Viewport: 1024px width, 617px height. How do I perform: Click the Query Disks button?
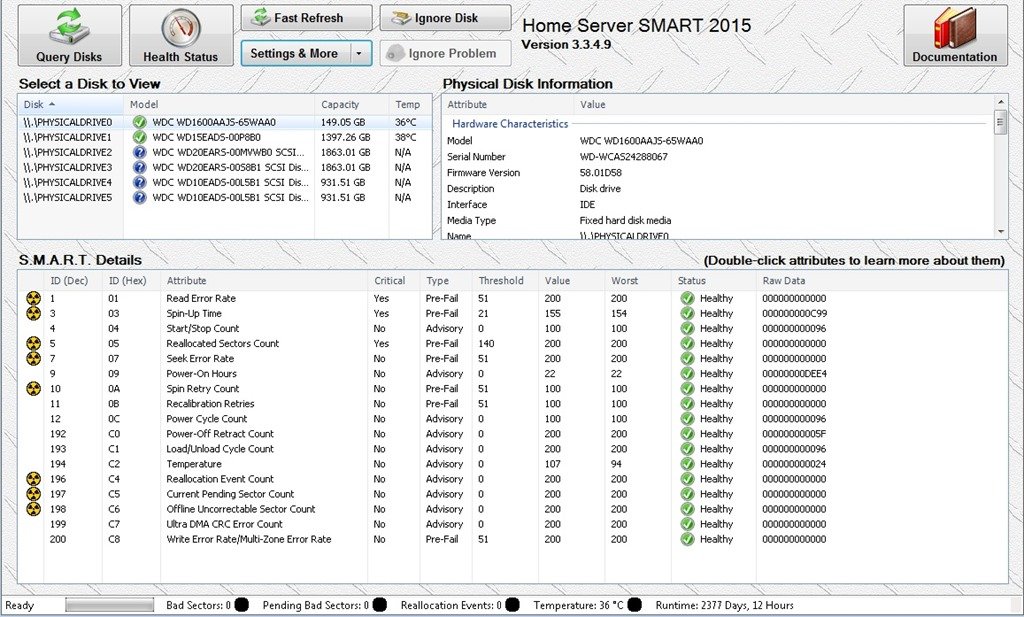tap(69, 35)
